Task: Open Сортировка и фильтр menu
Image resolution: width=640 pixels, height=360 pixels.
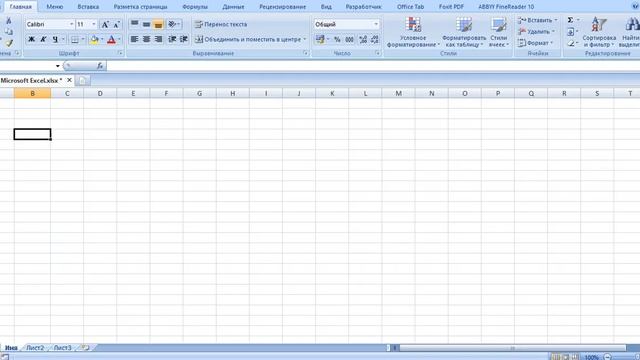Action: pyautogui.click(x=599, y=33)
